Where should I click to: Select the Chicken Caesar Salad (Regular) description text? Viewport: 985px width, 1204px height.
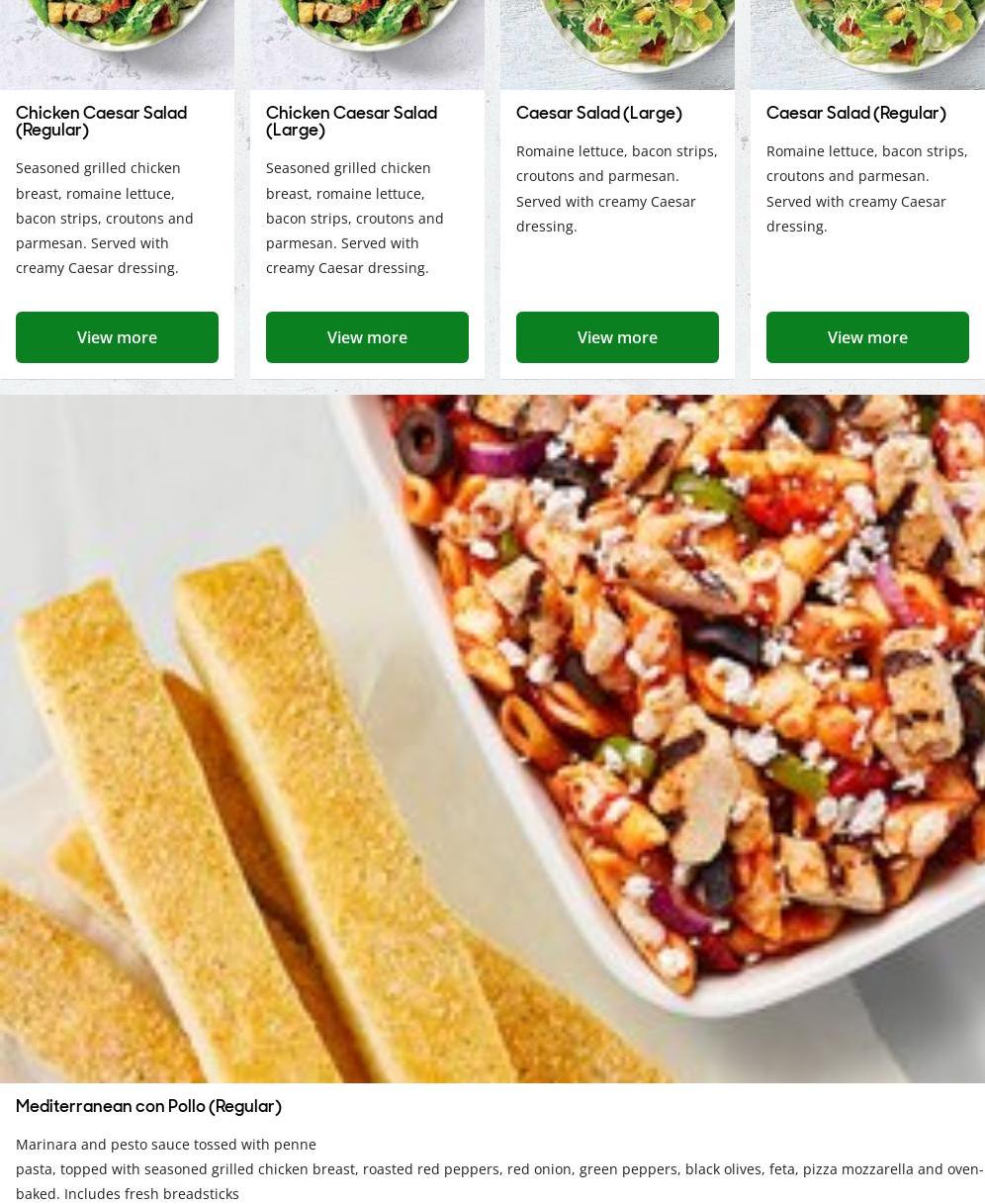(105, 218)
